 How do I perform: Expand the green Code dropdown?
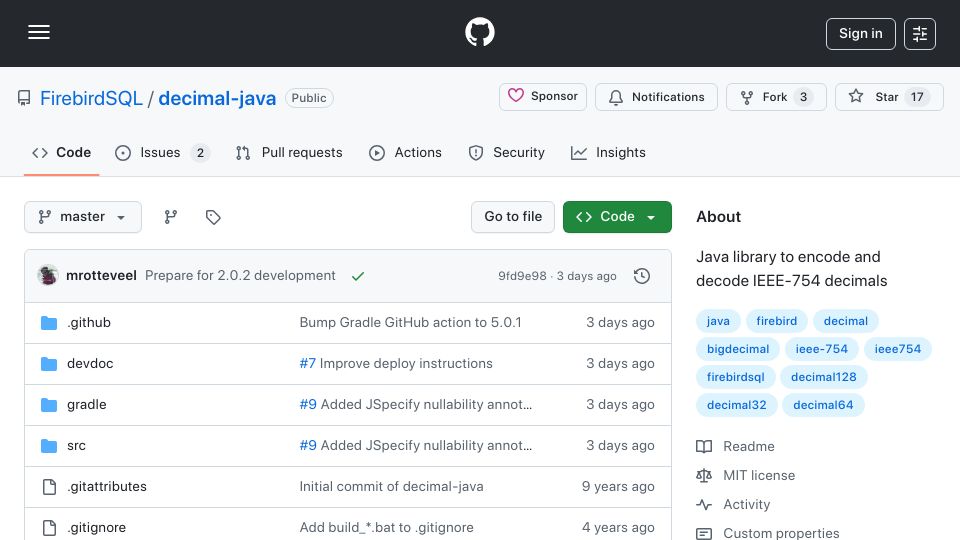(x=617, y=217)
